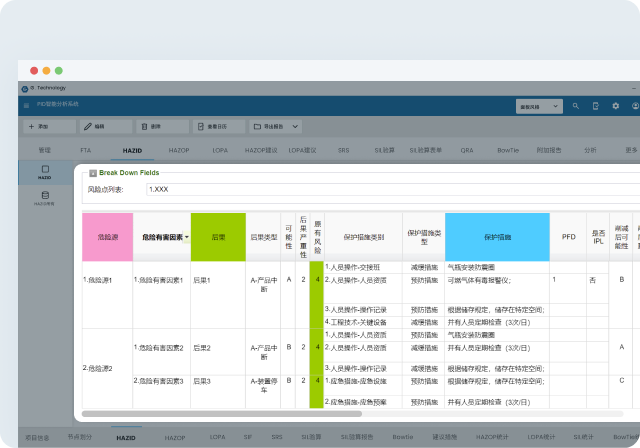Click the database icon in left sidebar
640x448 pixels.
(45, 194)
